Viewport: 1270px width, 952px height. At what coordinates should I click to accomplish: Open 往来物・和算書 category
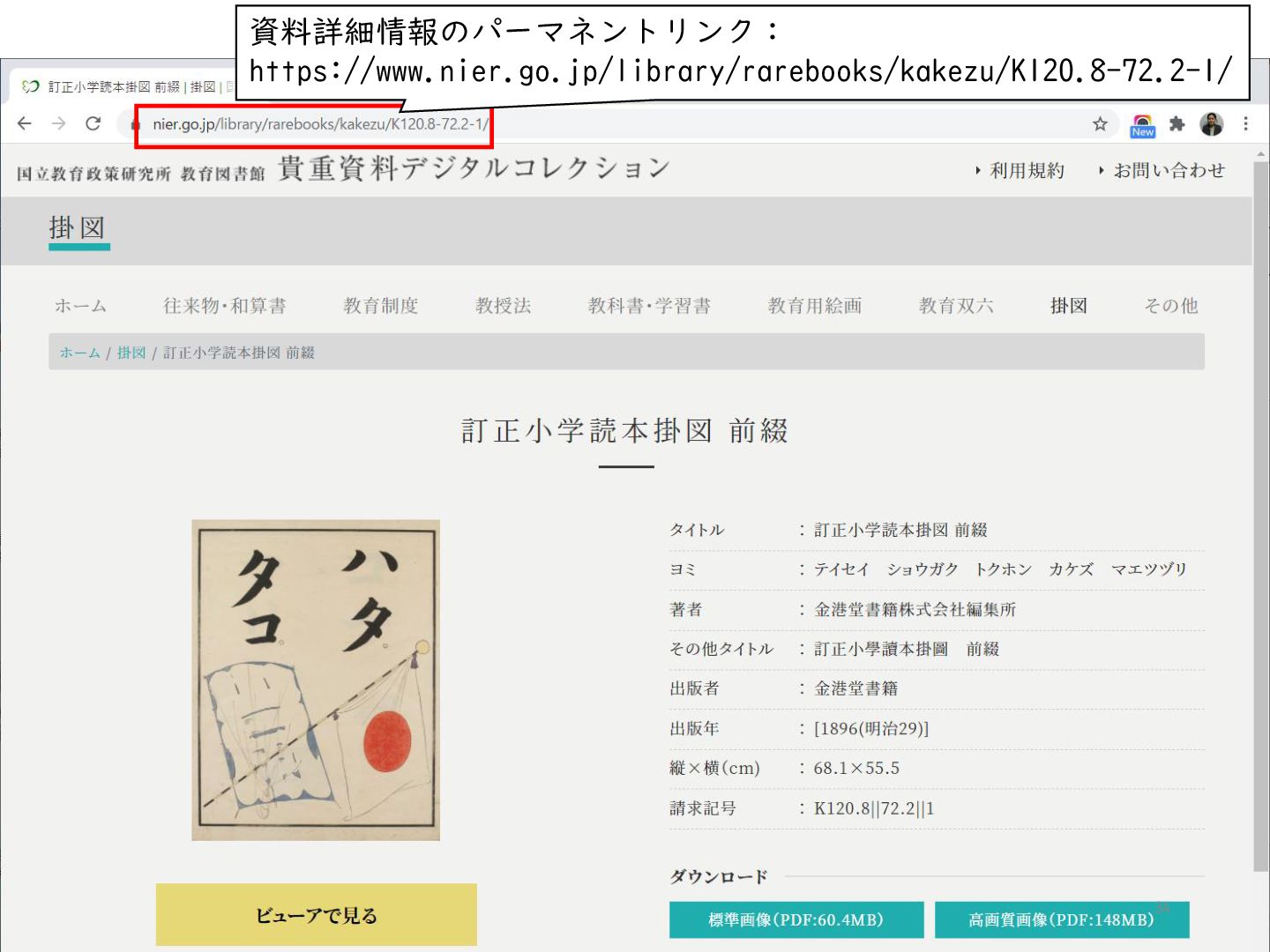tap(225, 306)
